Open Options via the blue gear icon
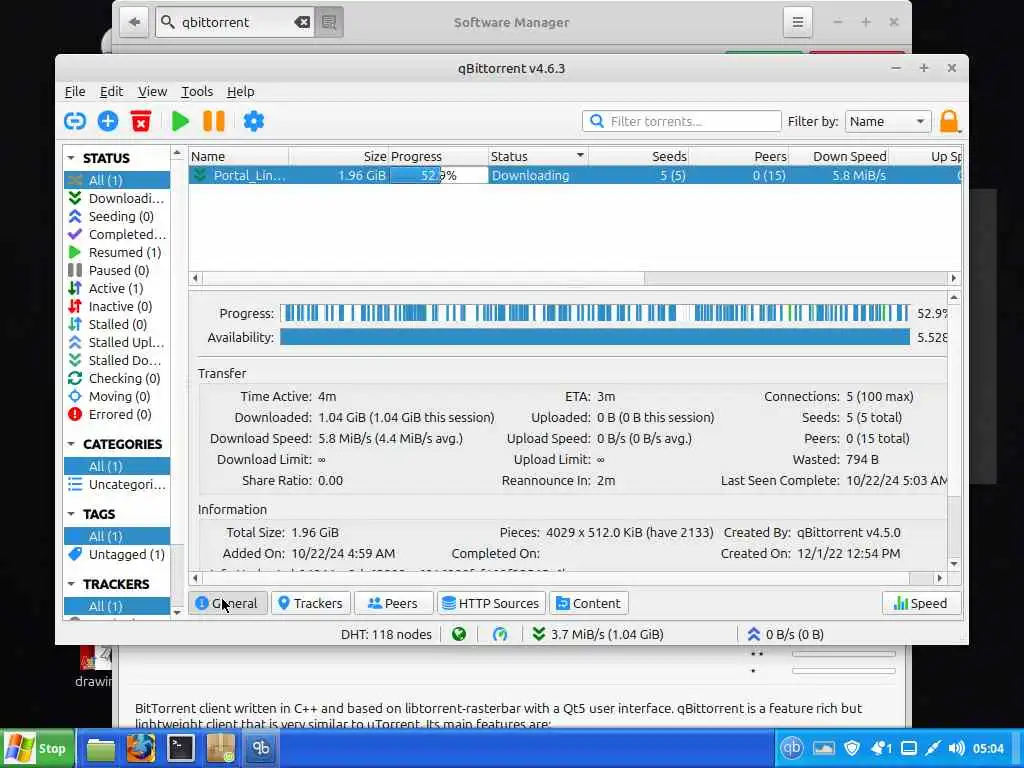 click(253, 121)
